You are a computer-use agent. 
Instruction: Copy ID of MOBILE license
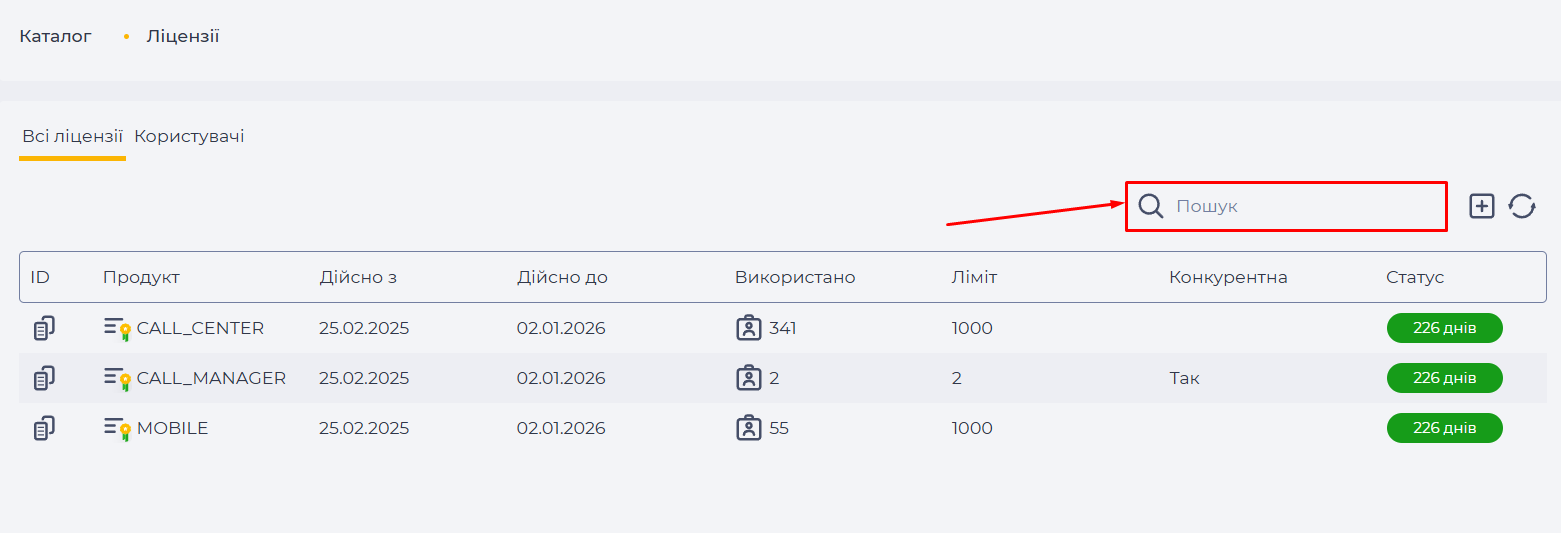pyautogui.click(x=44, y=428)
